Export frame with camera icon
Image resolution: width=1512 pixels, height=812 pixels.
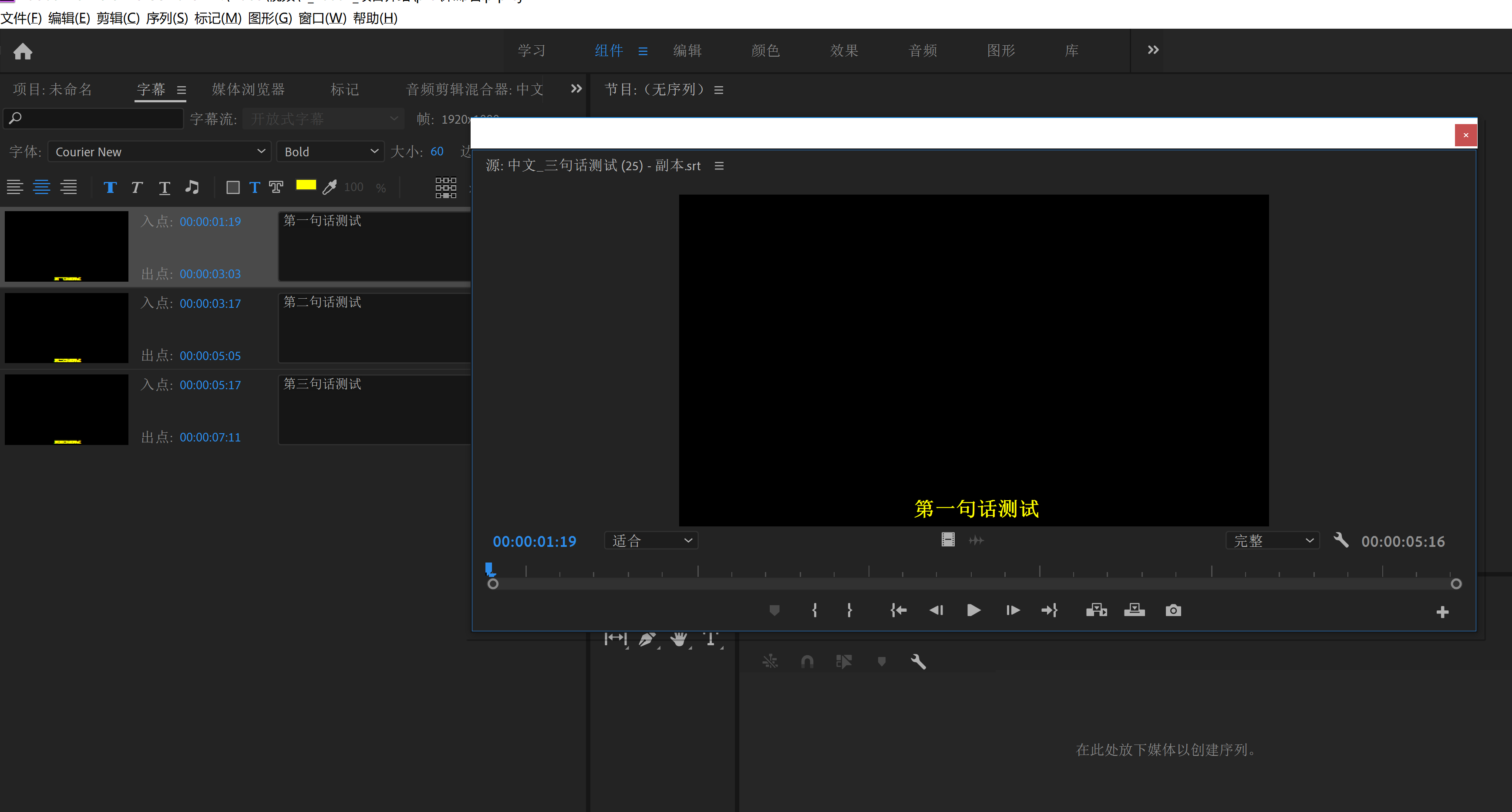point(1173,610)
